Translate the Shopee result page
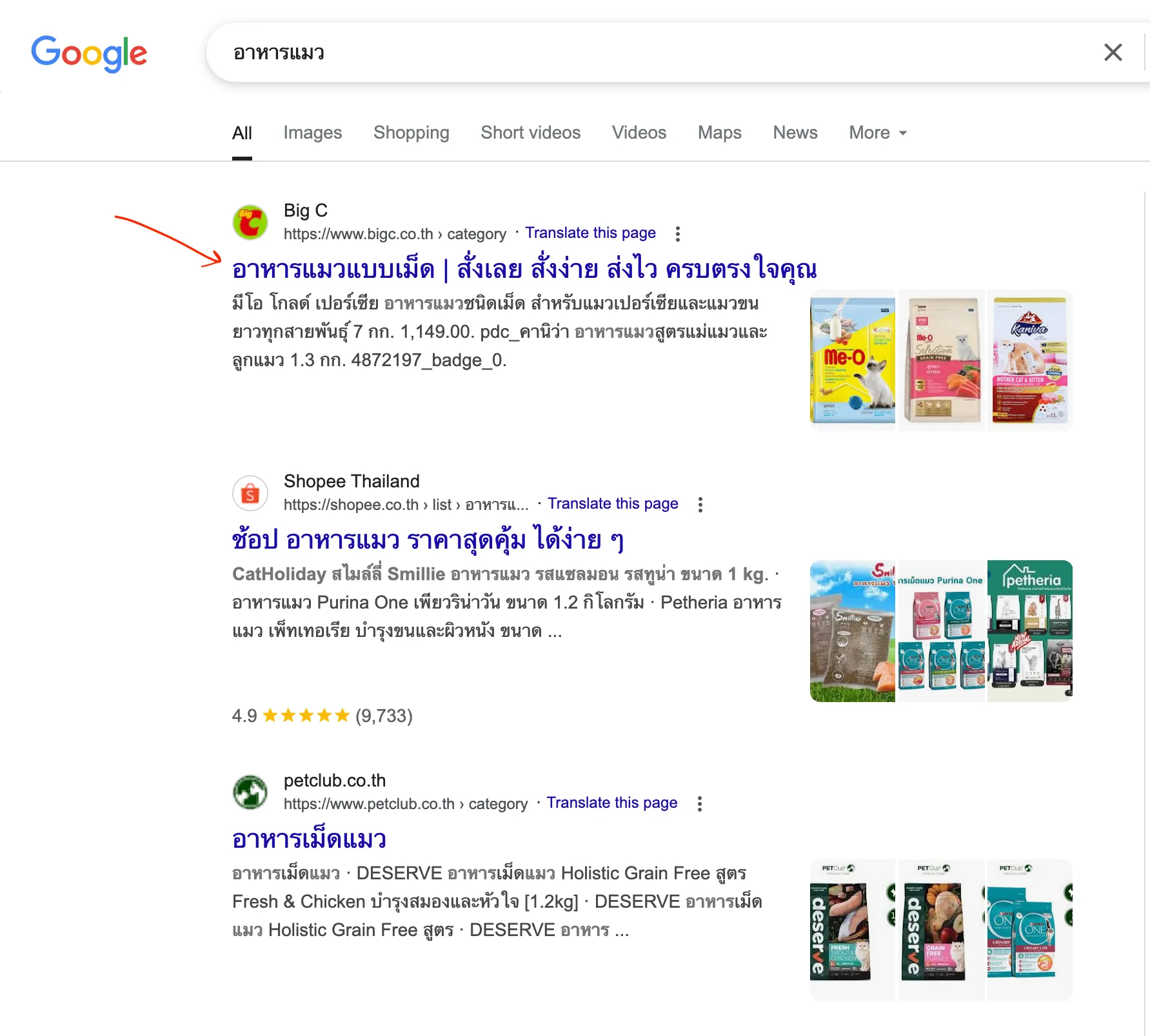This screenshot has width=1150, height=1036. 613,503
